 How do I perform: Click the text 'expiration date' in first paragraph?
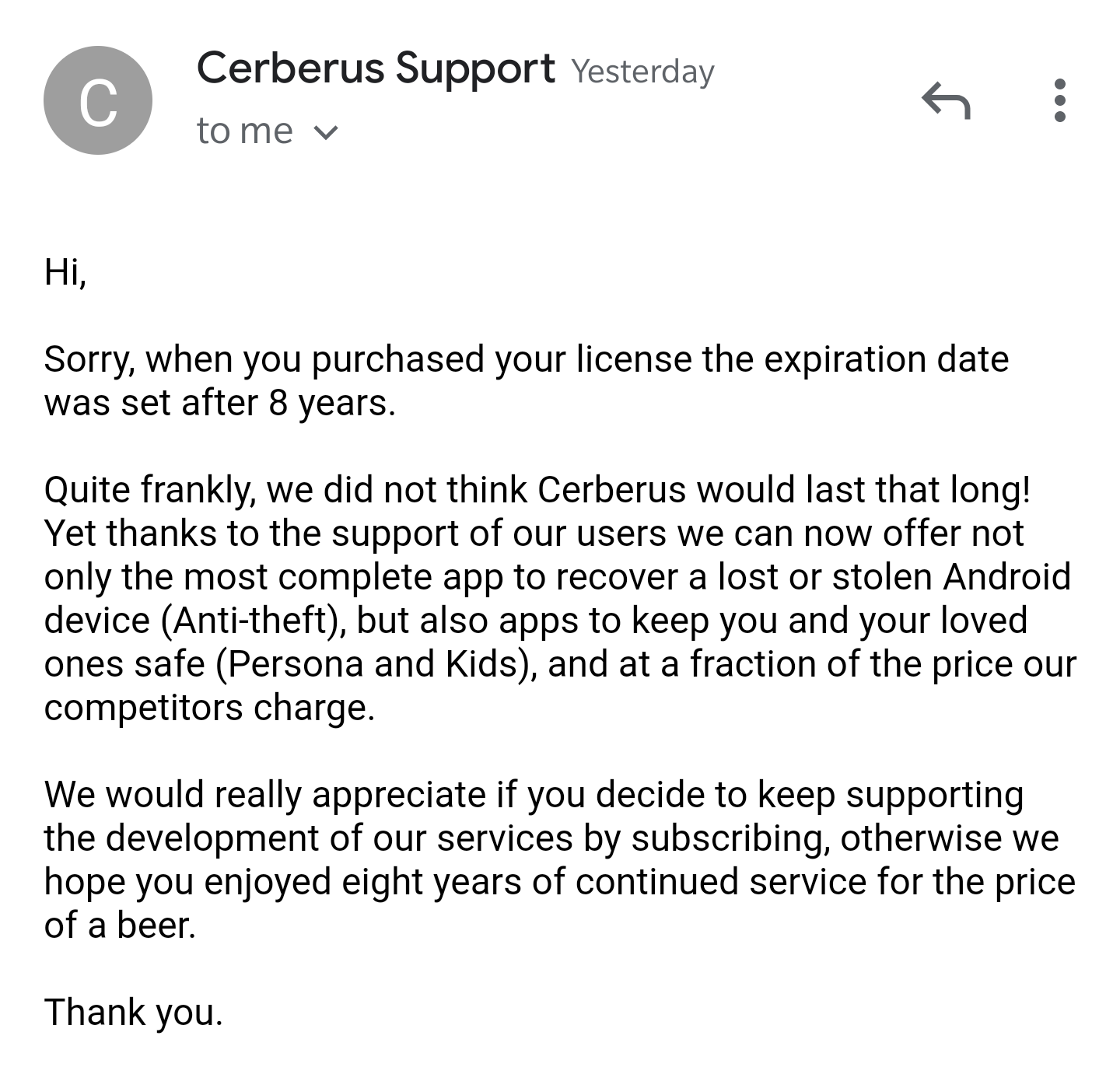coord(887,360)
